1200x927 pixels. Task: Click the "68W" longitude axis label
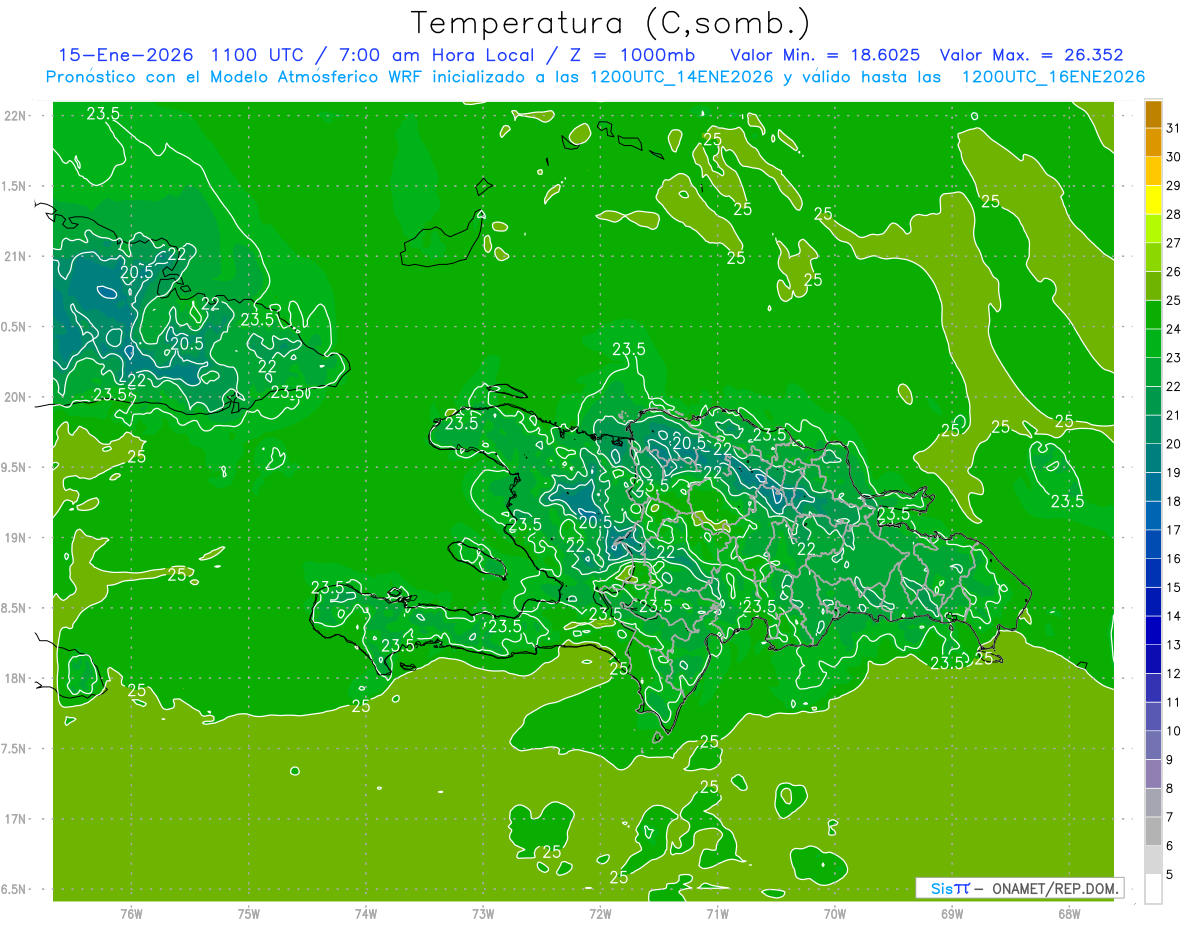pyautogui.click(x=1069, y=913)
